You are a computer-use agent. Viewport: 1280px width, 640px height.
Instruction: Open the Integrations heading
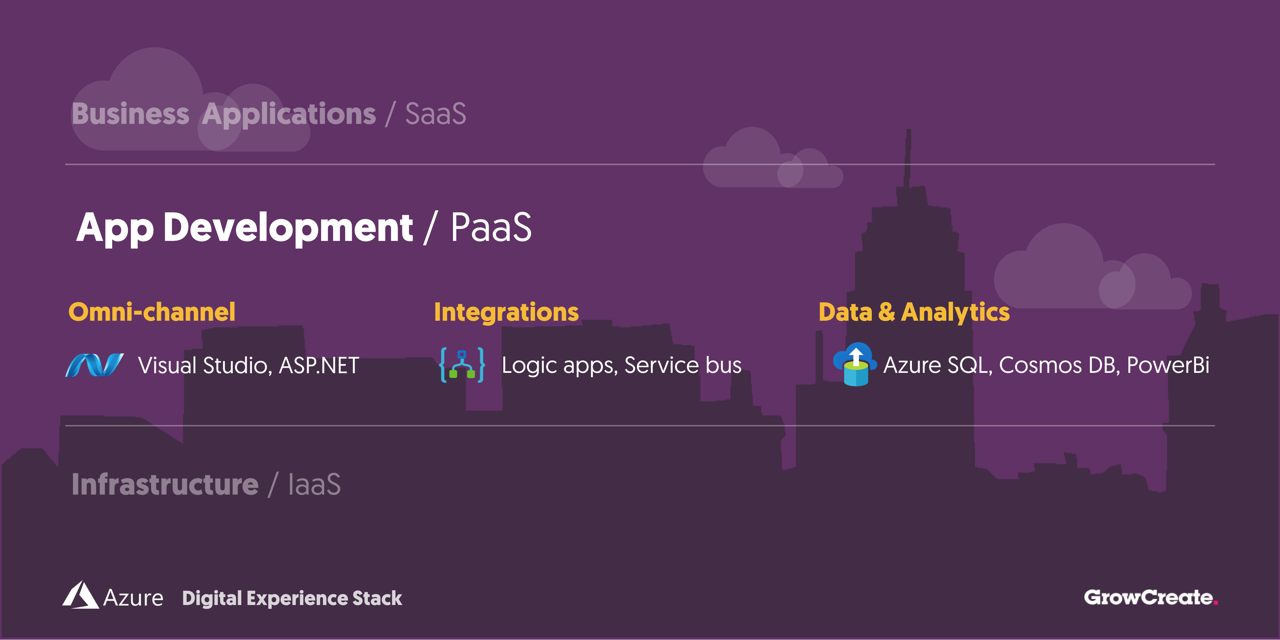(x=506, y=312)
